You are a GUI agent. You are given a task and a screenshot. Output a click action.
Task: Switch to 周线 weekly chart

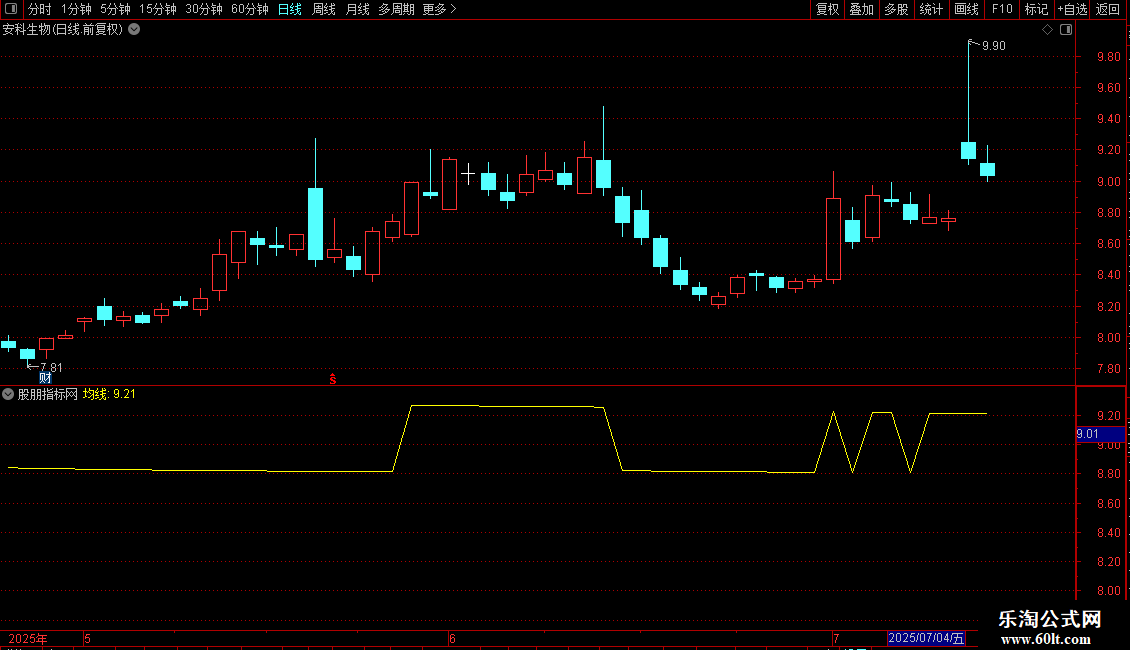(x=324, y=9)
